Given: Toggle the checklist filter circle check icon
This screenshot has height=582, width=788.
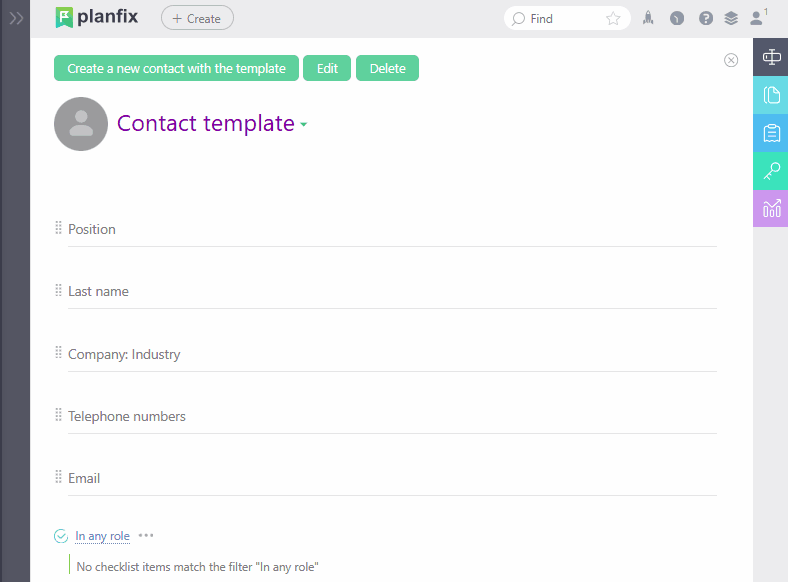Looking at the screenshot, I should pyautogui.click(x=61, y=536).
